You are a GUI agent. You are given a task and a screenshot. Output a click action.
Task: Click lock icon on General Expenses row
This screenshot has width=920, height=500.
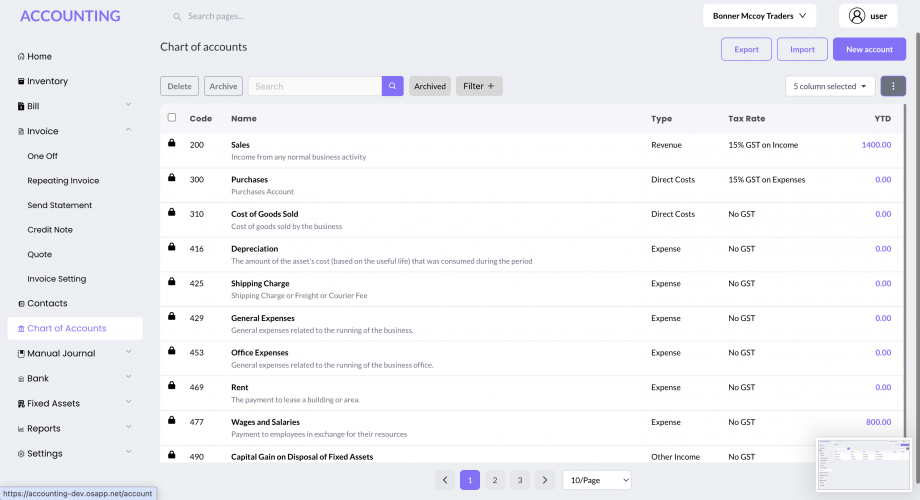pos(171,316)
